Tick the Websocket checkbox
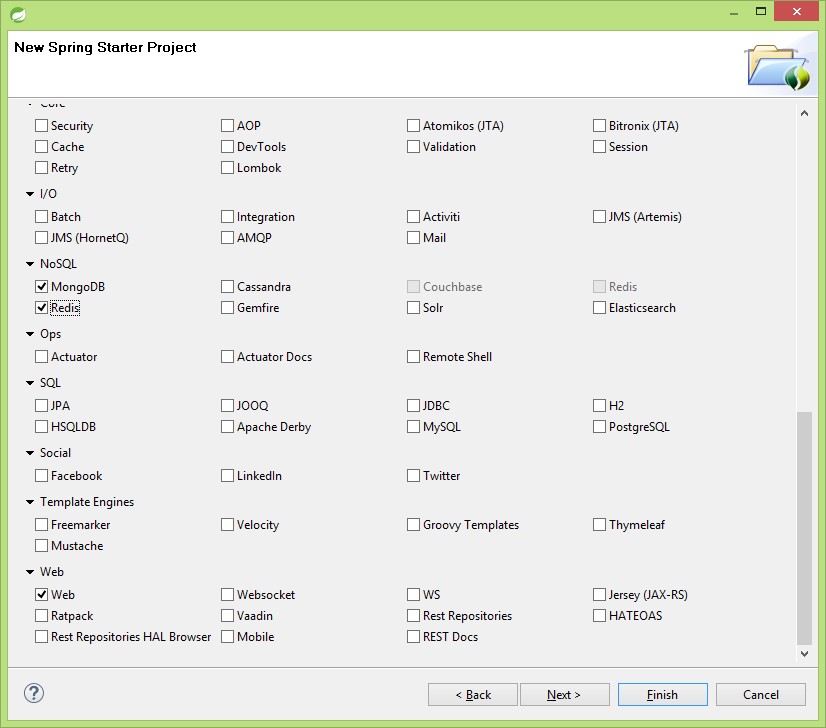826x728 pixels. point(227,595)
